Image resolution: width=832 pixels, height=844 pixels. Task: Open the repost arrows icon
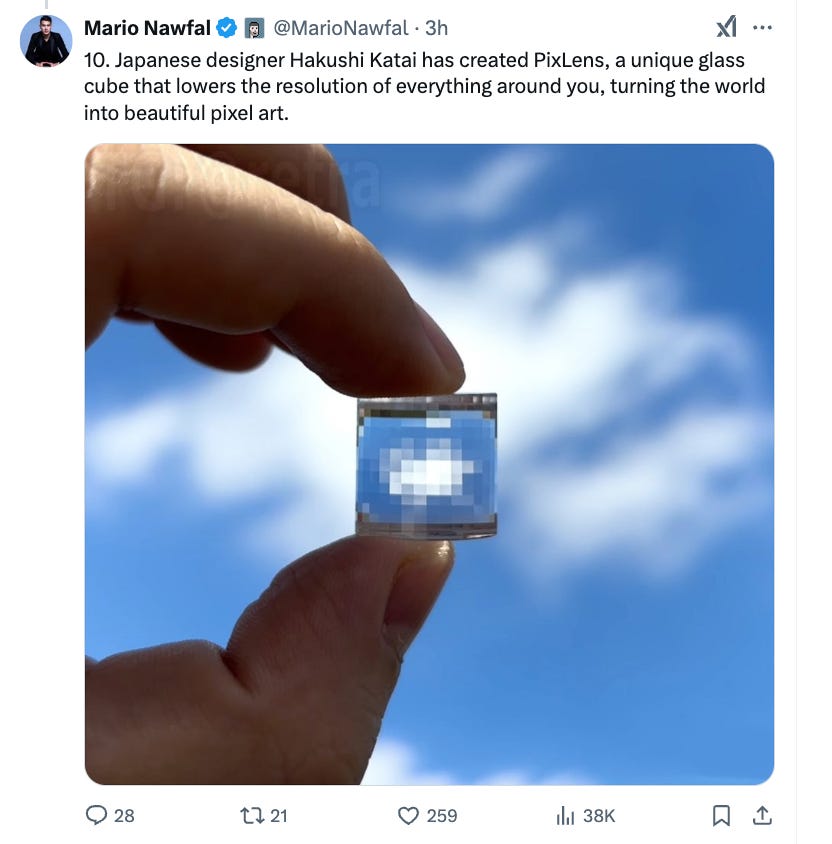point(252,815)
